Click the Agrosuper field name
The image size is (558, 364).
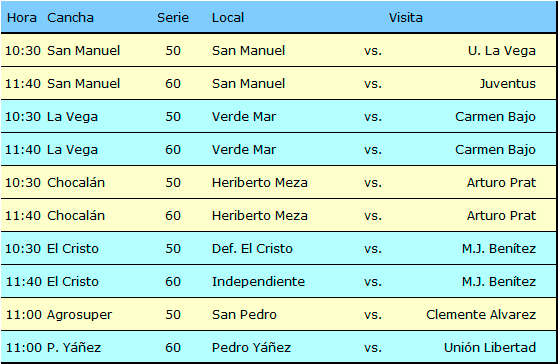(79, 315)
